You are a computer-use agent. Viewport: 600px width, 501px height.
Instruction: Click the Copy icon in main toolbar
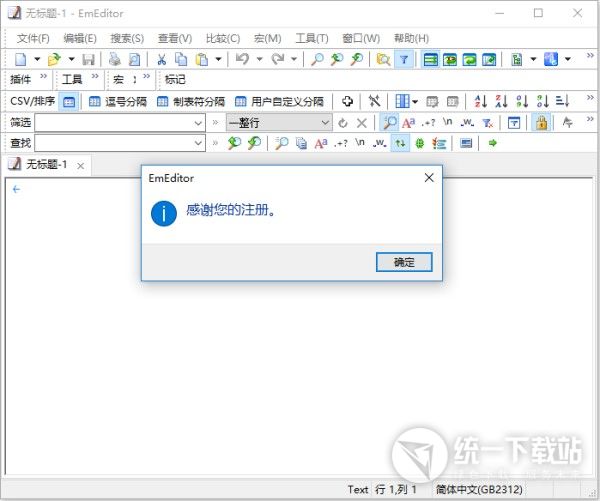tap(181, 59)
